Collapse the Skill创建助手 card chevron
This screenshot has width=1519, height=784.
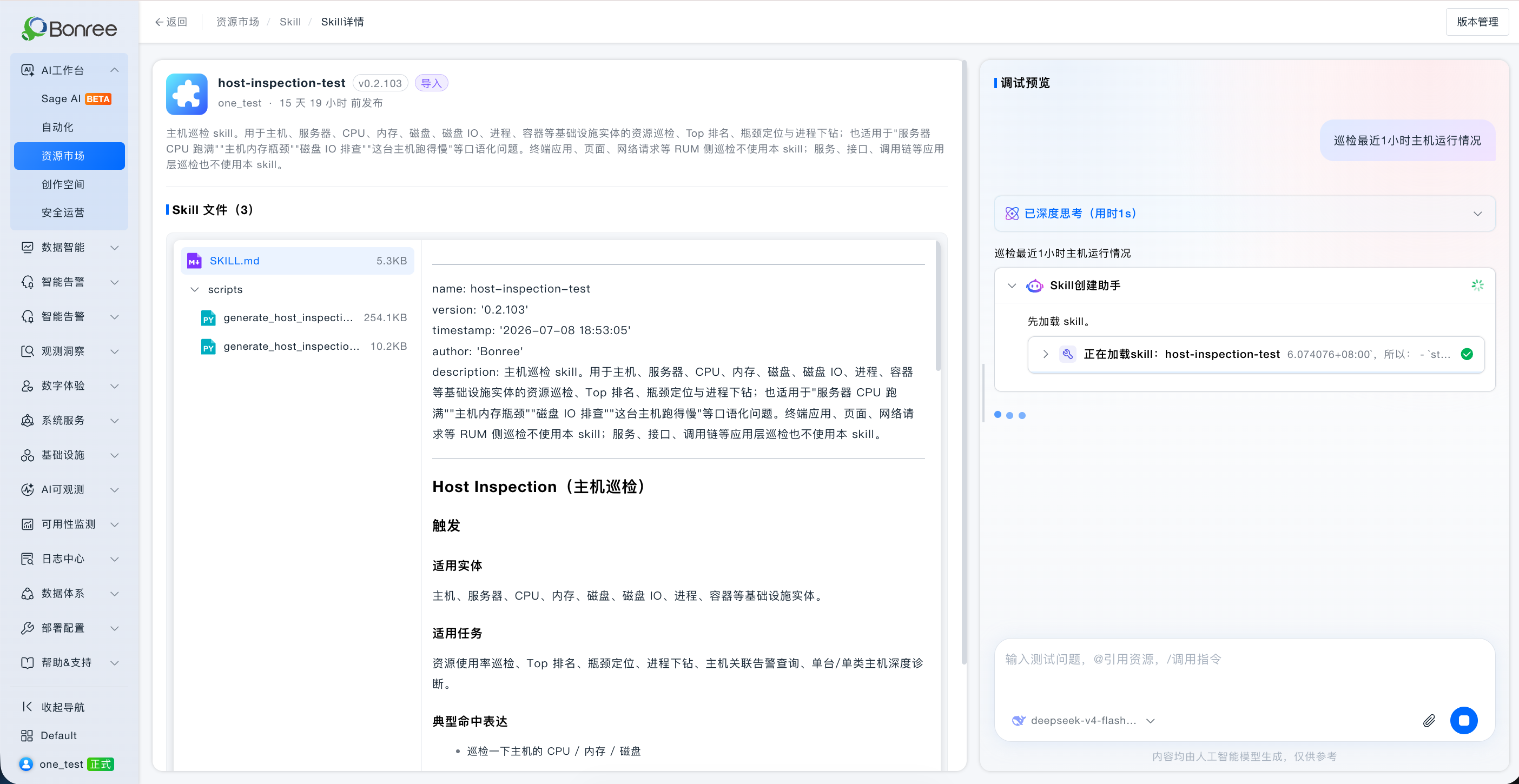tap(1012, 285)
